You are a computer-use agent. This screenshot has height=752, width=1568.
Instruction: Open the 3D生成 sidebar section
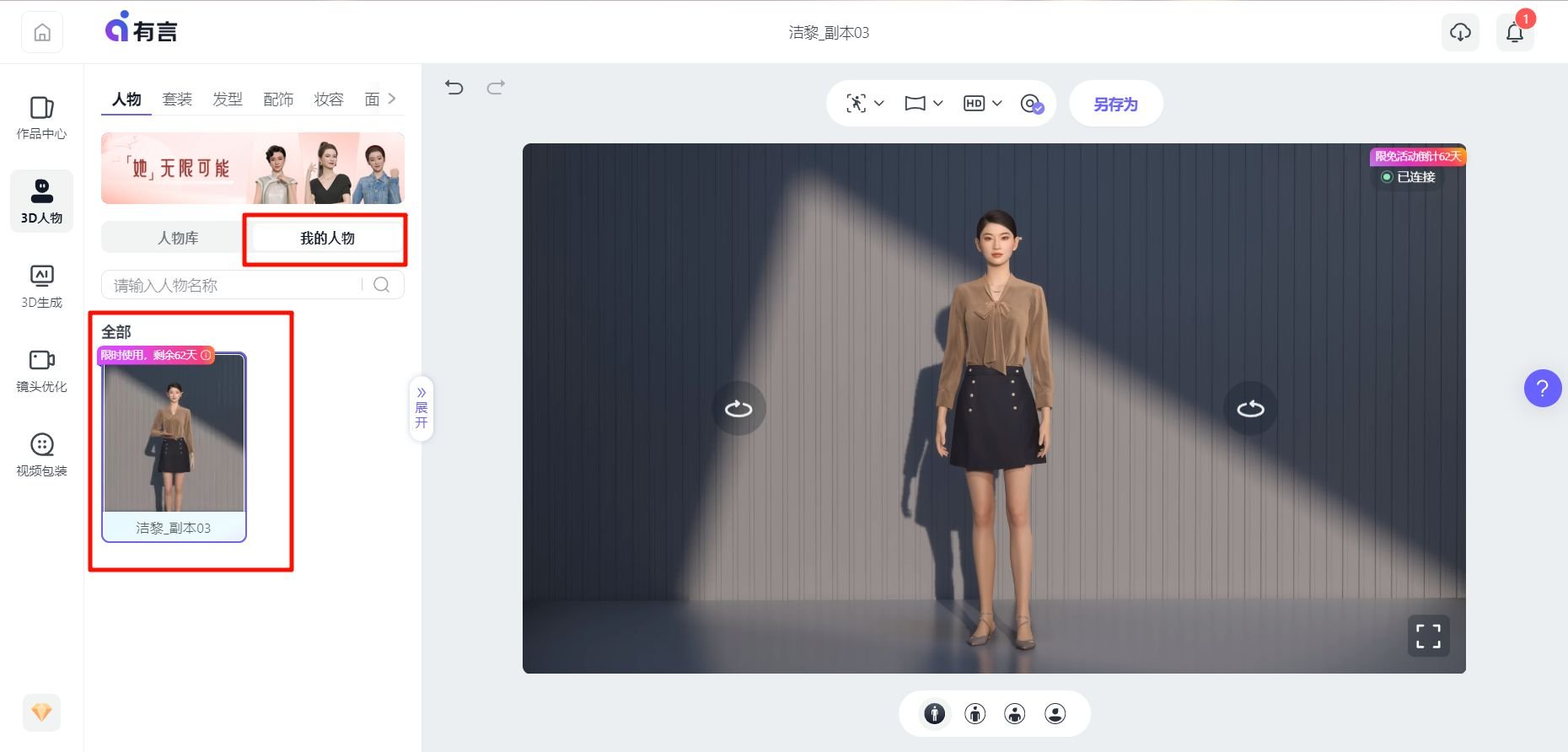click(41, 286)
